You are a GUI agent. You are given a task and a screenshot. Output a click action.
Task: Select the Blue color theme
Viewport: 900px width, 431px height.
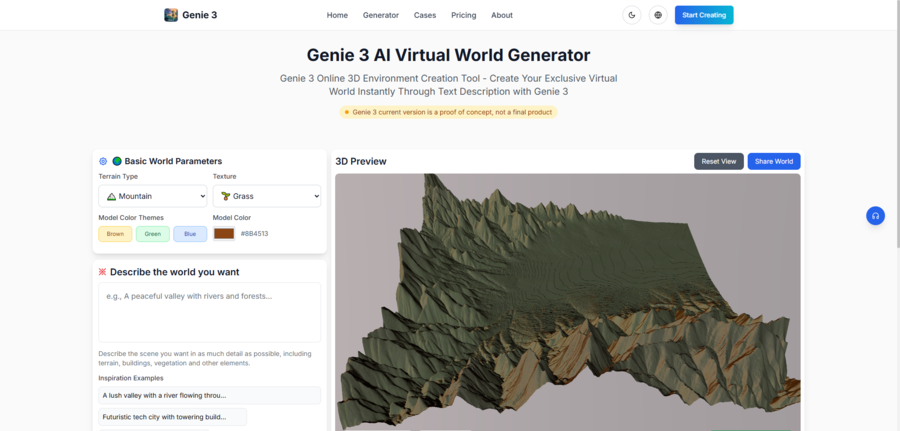tap(190, 234)
